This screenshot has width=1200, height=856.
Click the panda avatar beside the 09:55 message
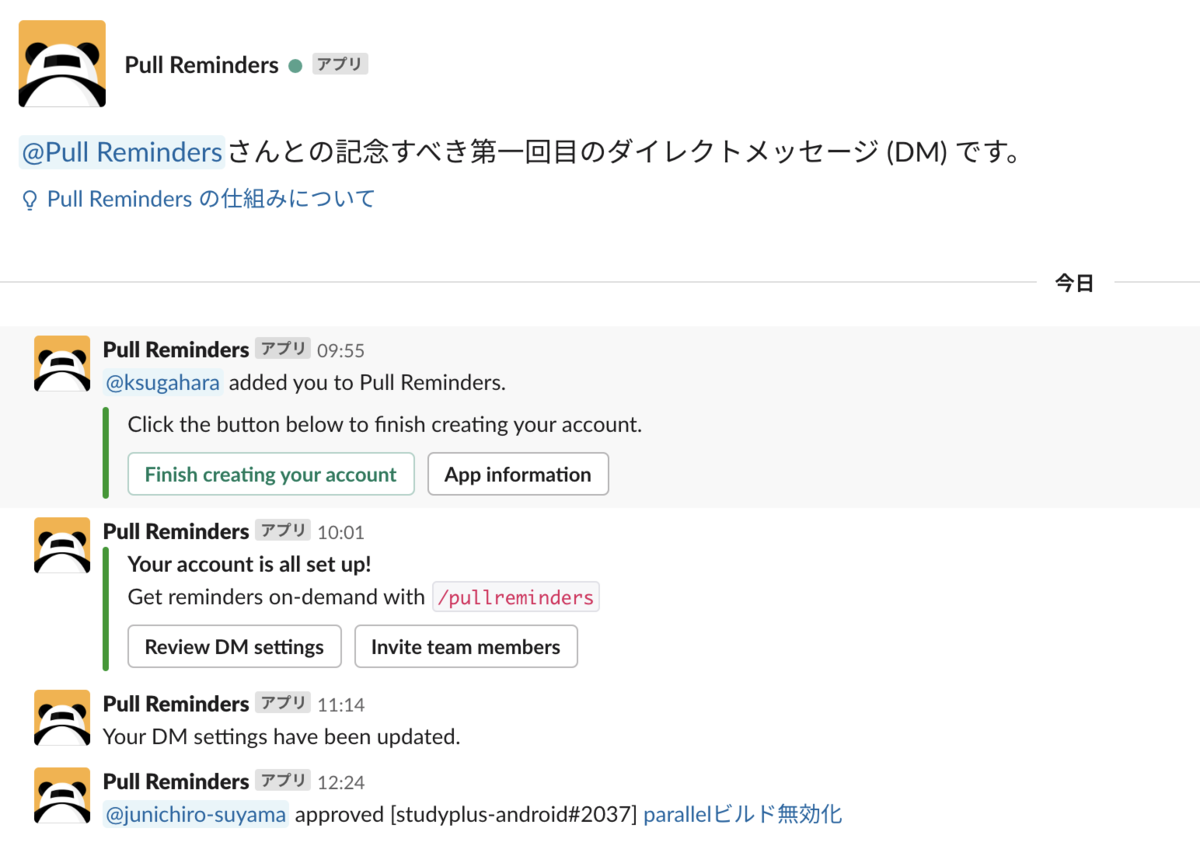click(x=62, y=364)
